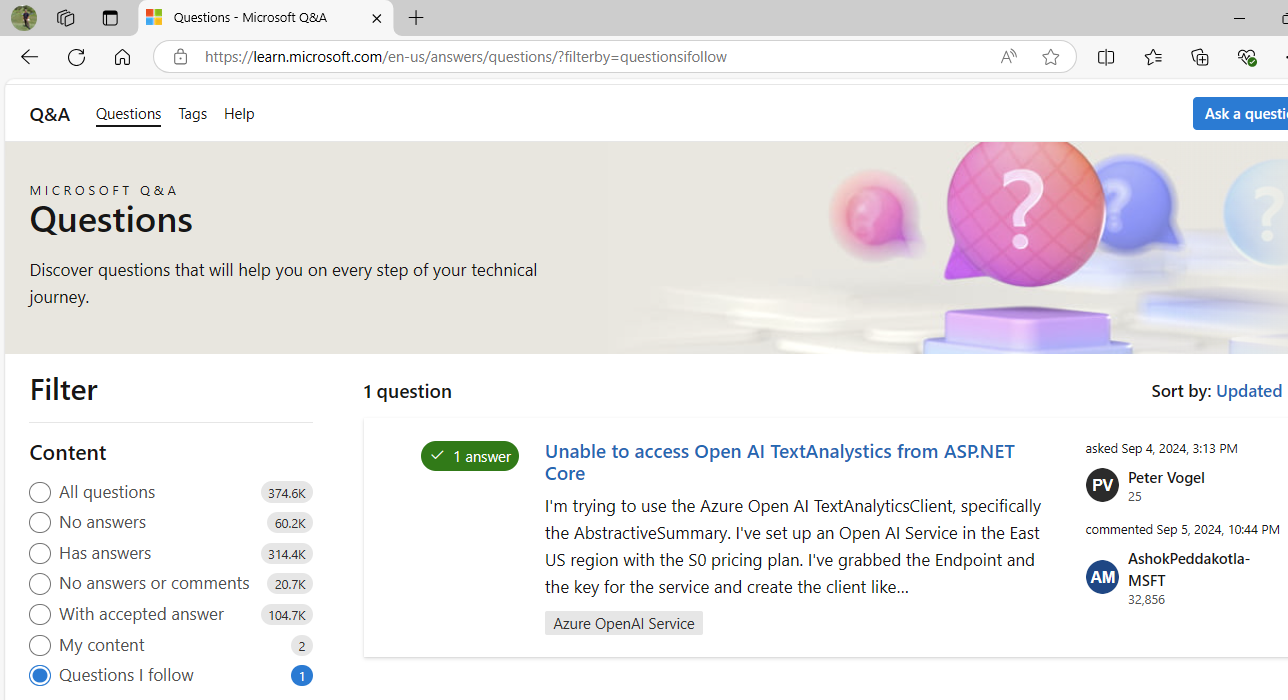This screenshot has height=700, width=1288.
Task: Open the Unable to access Open AI TextAnalystics question
Action: [779, 462]
